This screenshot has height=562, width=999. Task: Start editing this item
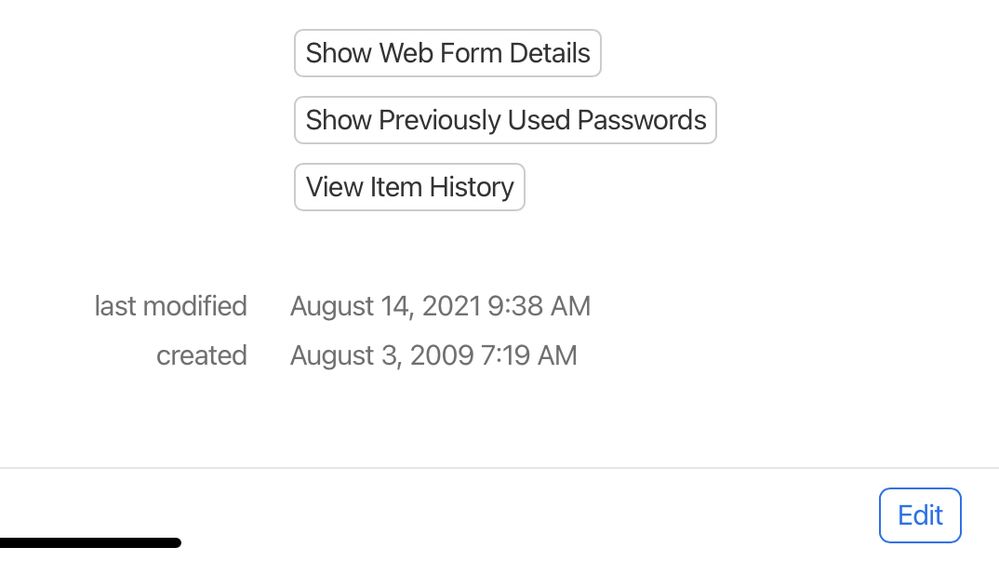(919, 515)
